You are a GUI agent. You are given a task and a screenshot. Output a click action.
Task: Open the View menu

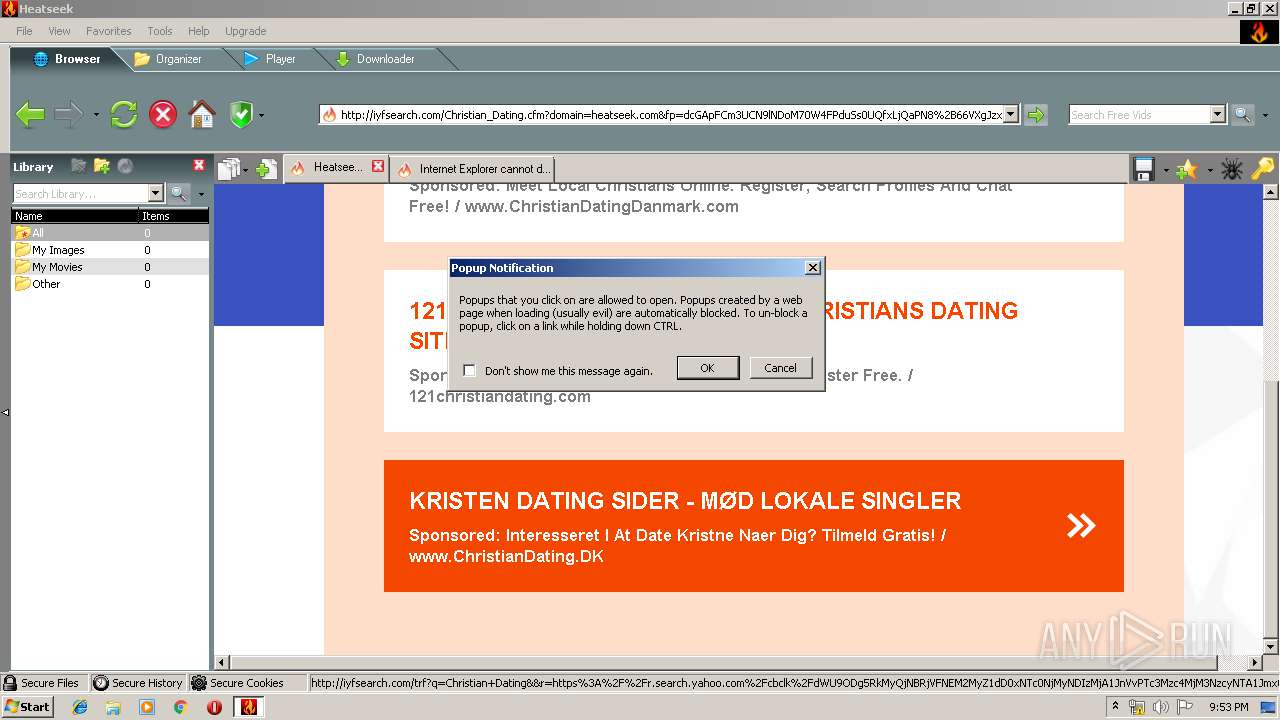[x=59, y=31]
